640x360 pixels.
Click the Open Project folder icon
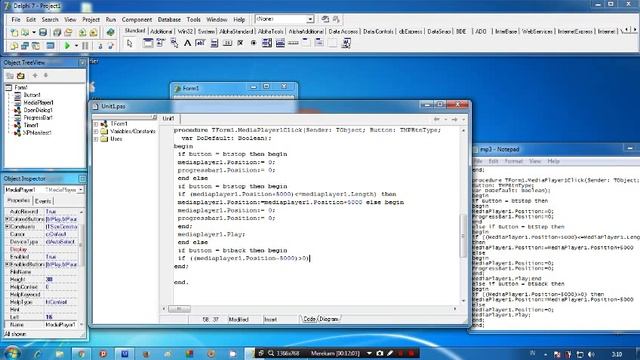click(x=68, y=32)
